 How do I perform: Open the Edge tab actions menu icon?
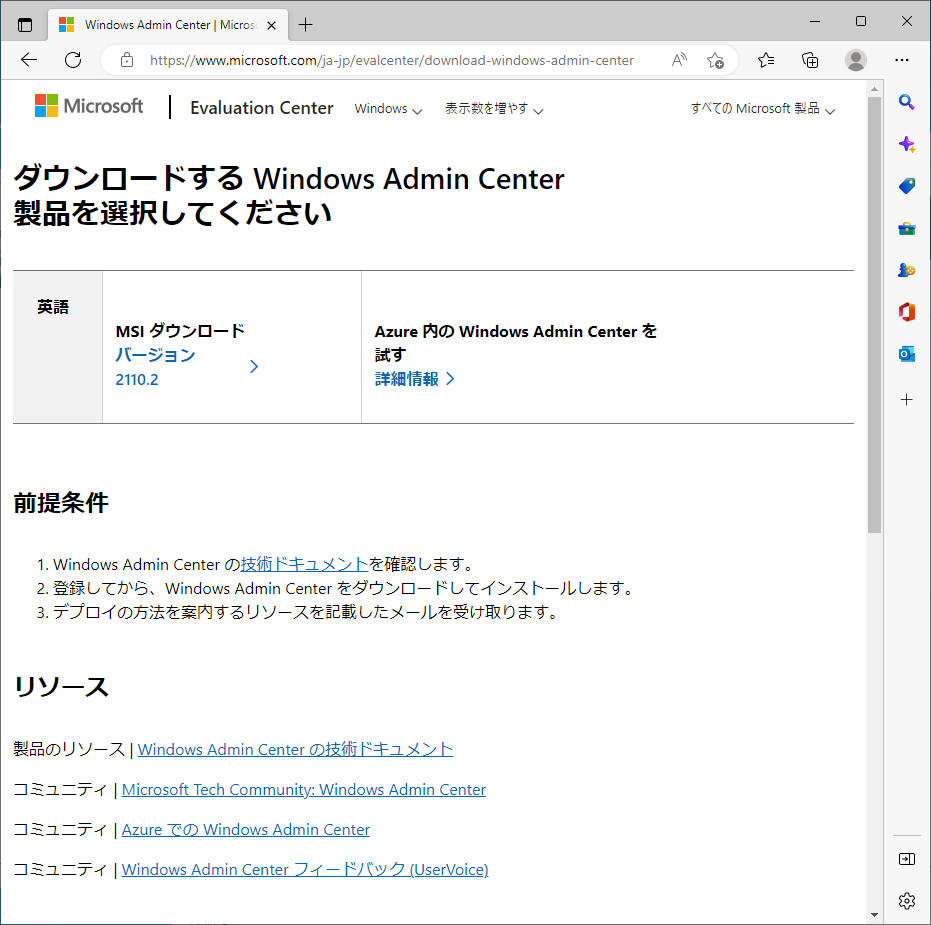(25, 25)
